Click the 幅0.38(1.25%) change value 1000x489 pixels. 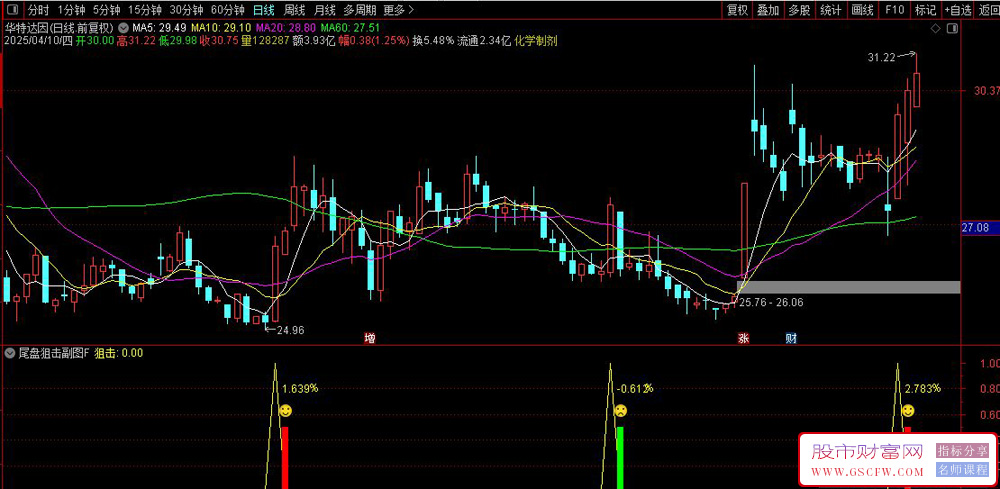pos(374,40)
